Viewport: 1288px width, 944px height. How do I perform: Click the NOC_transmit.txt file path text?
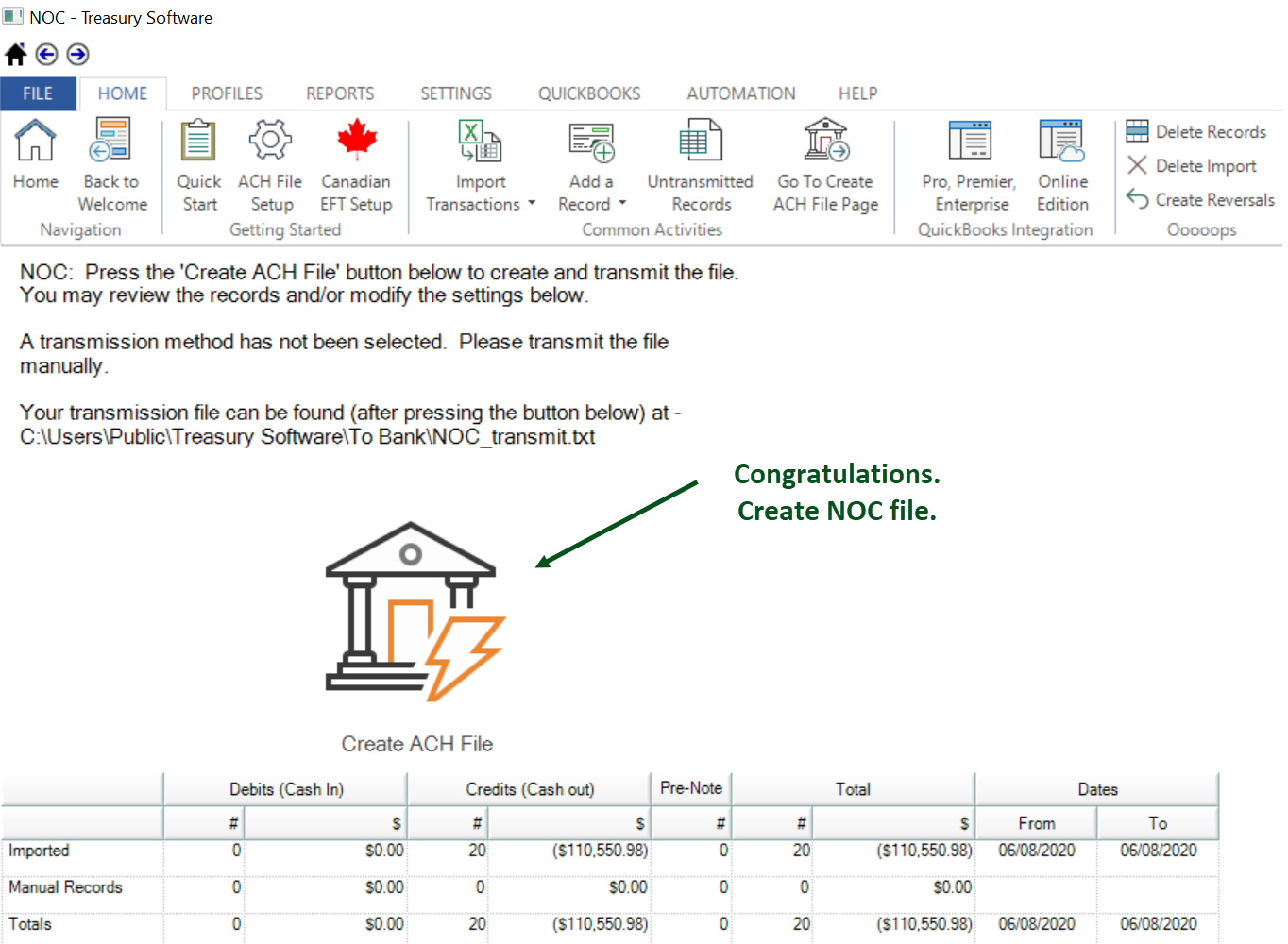tap(308, 437)
